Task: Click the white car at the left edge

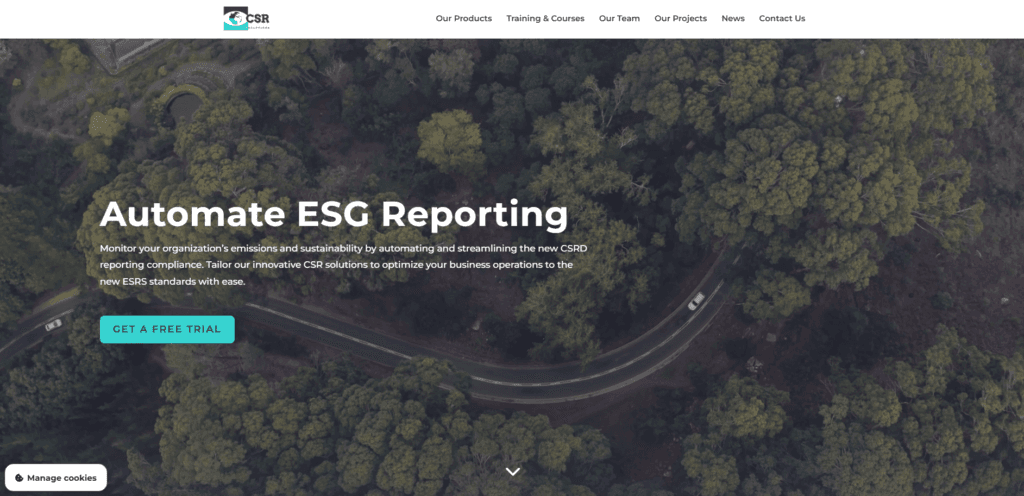Action: coord(53,324)
